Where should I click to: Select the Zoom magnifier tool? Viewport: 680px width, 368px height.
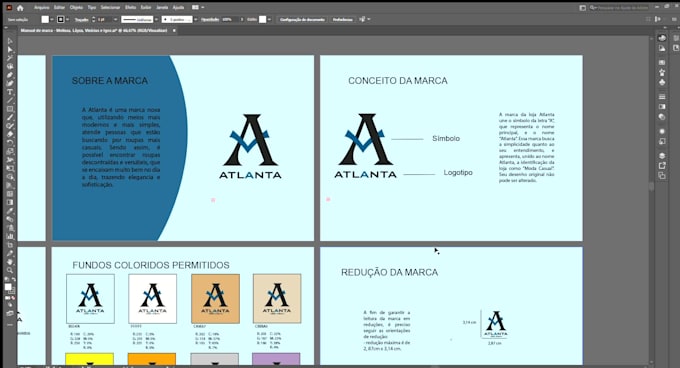tap(10, 270)
